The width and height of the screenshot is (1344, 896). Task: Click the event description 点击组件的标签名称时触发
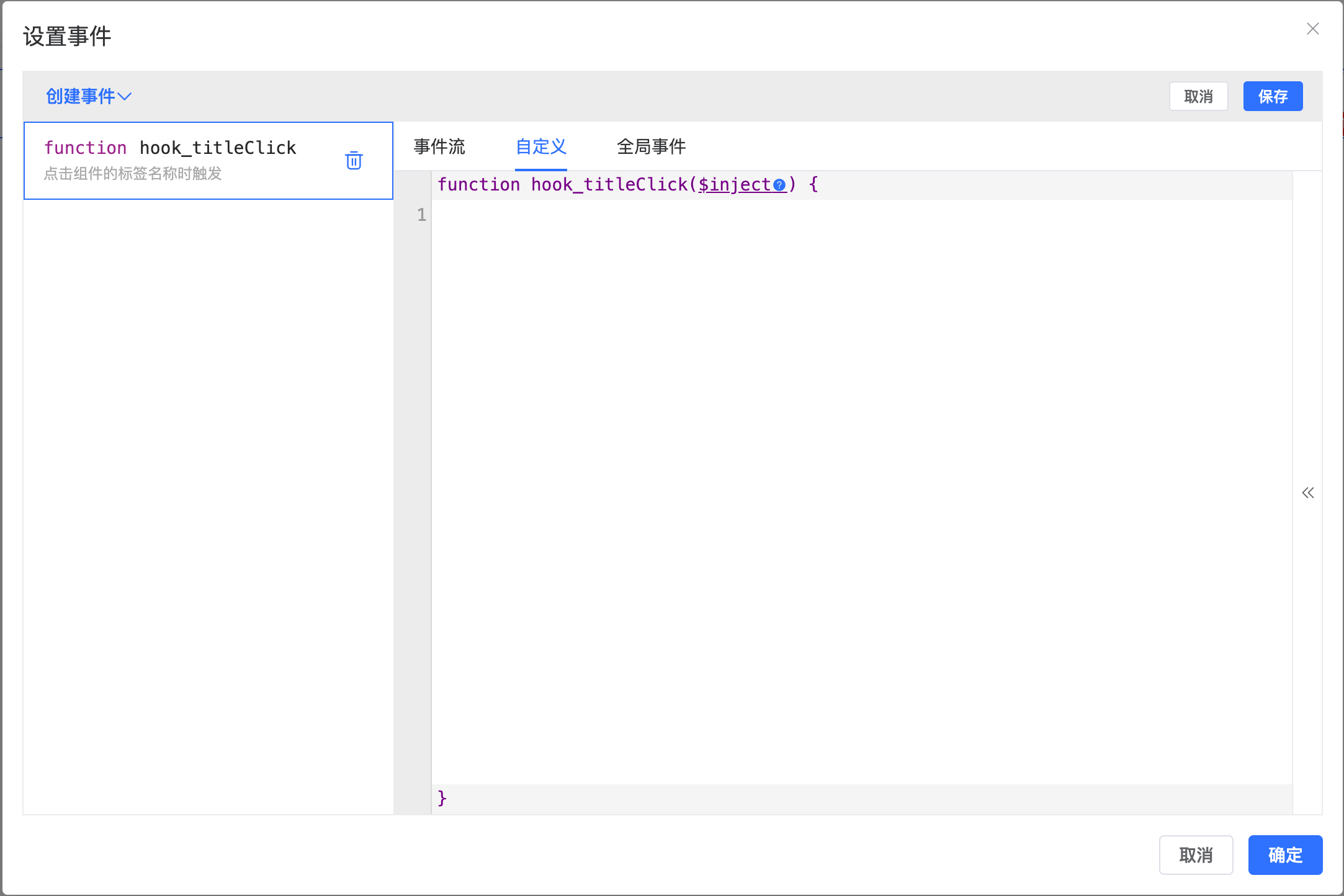pyautogui.click(x=133, y=174)
